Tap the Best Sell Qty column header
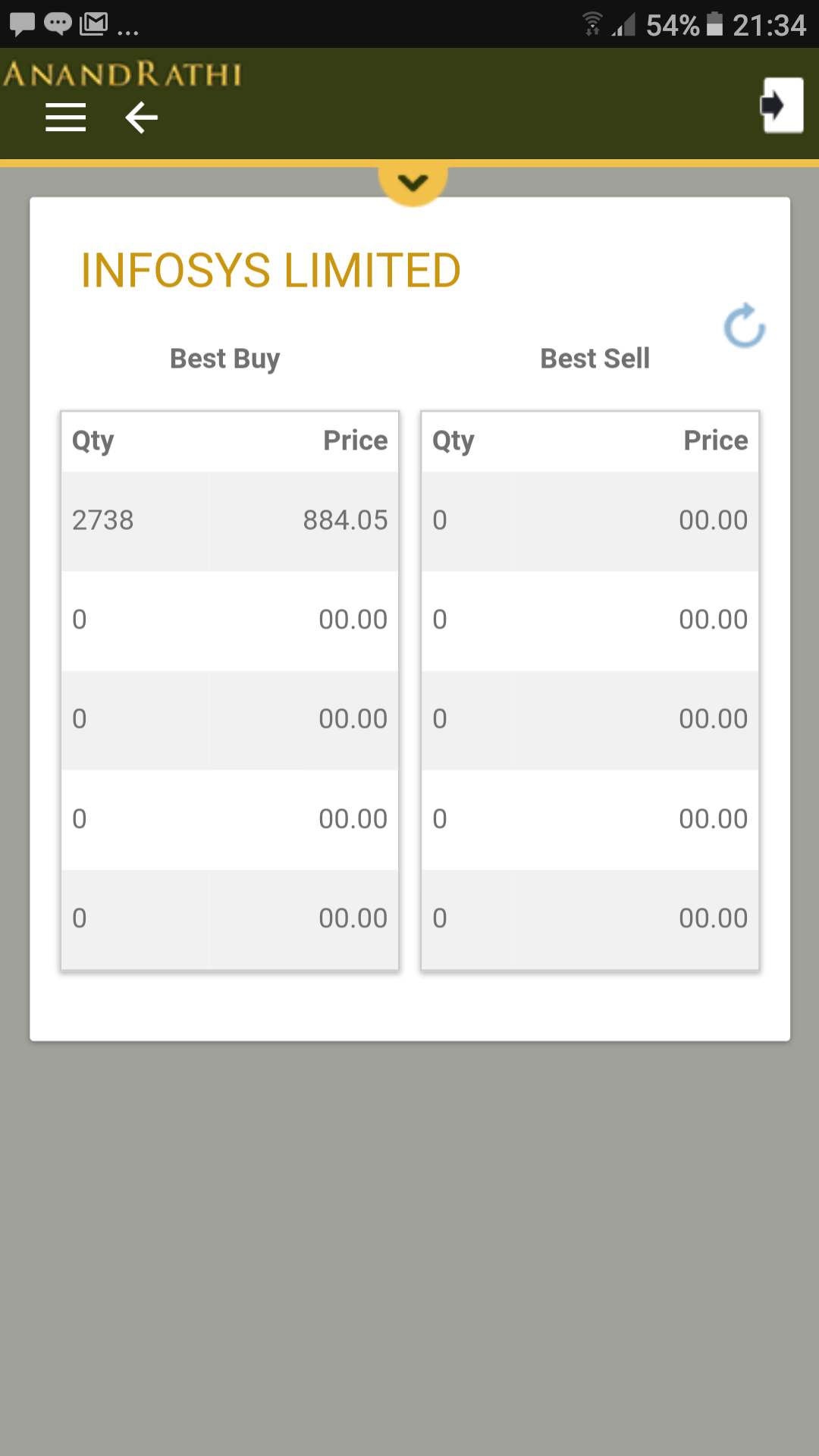The height and width of the screenshot is (1456, 819). 453,441
